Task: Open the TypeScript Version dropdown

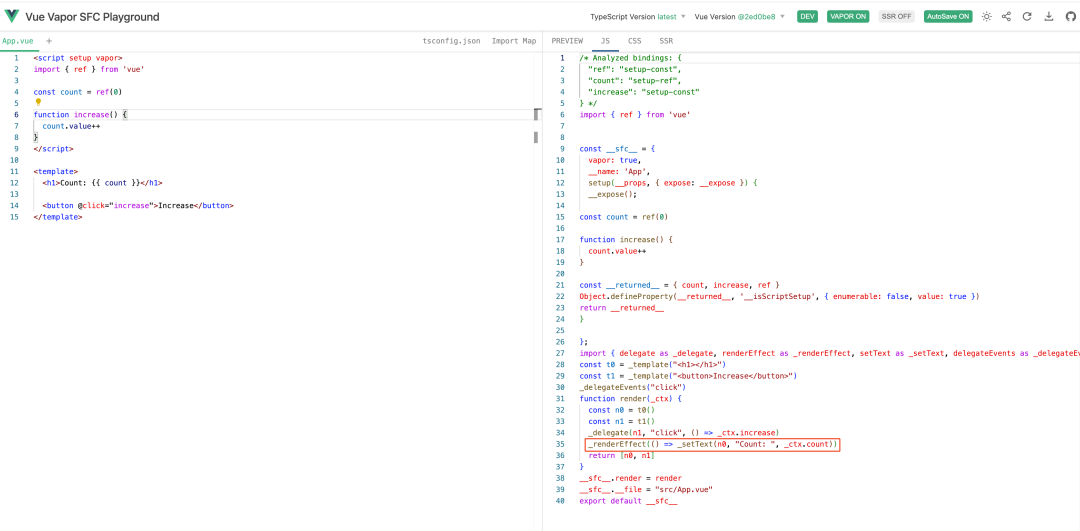Action: click(638, 17)
